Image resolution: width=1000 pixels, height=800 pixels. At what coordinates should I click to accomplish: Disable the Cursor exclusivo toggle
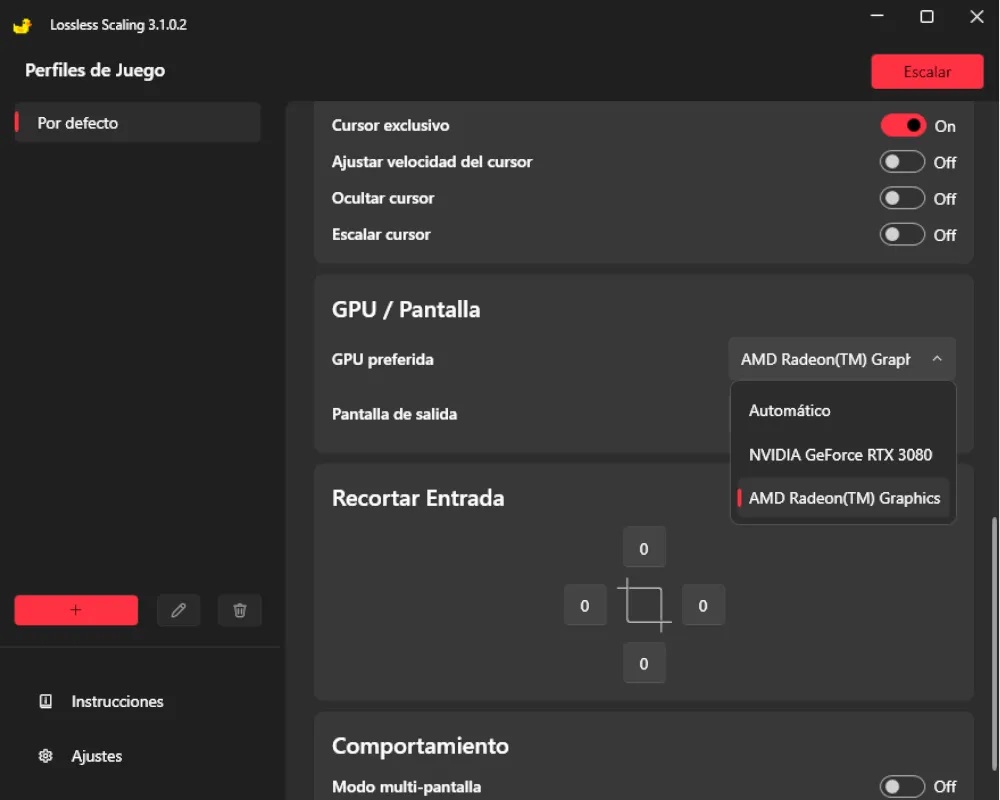tap(902, 126)
